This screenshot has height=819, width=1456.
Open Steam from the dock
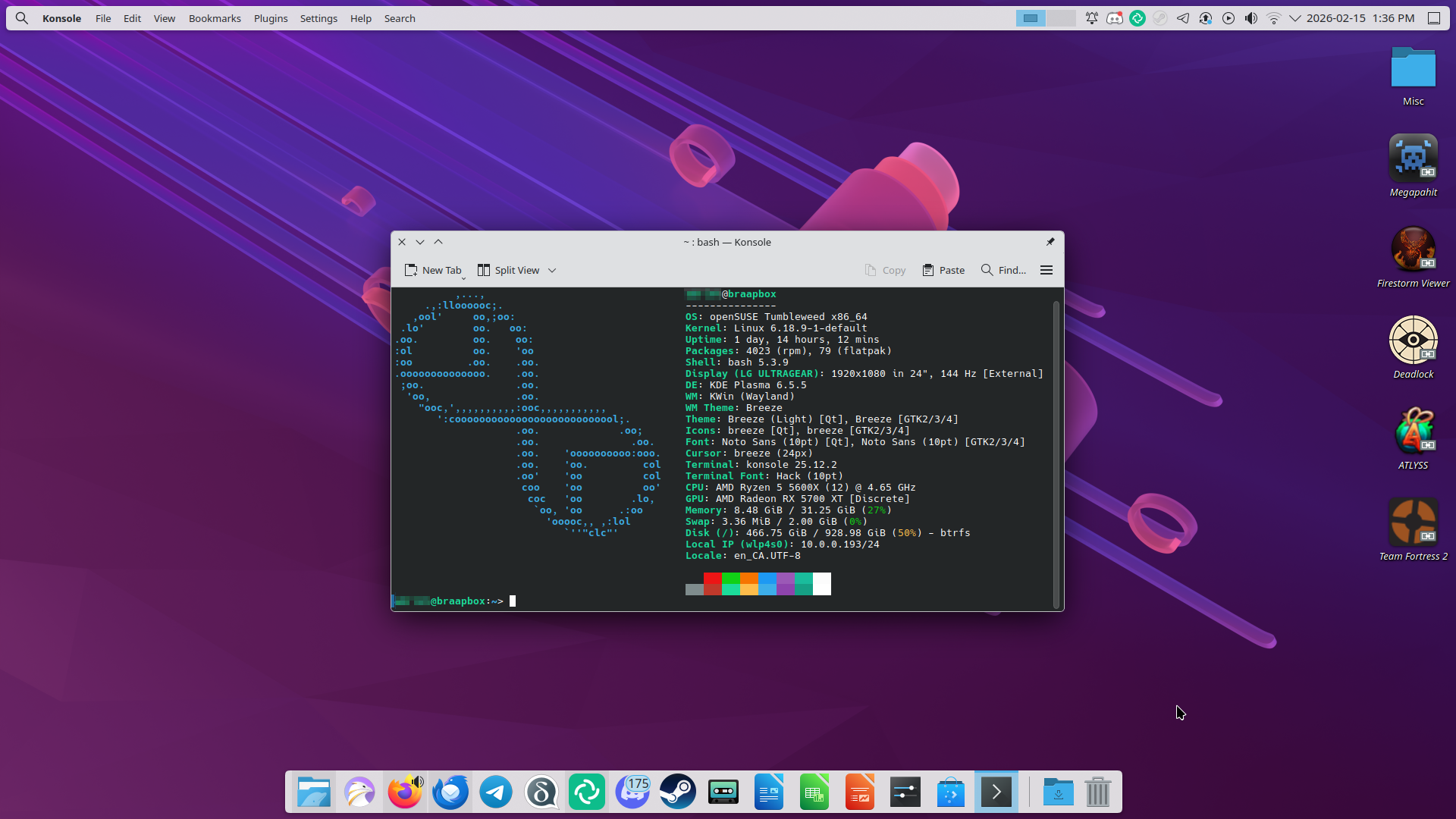(x=678, y=792)
